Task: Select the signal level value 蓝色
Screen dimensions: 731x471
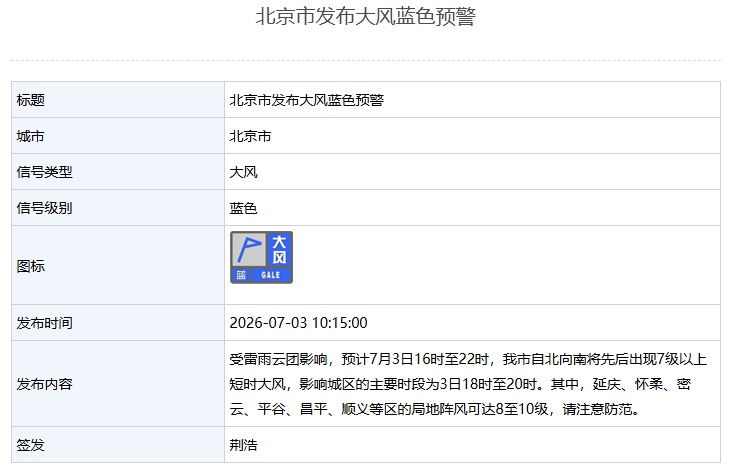Action: click(243, 208)
